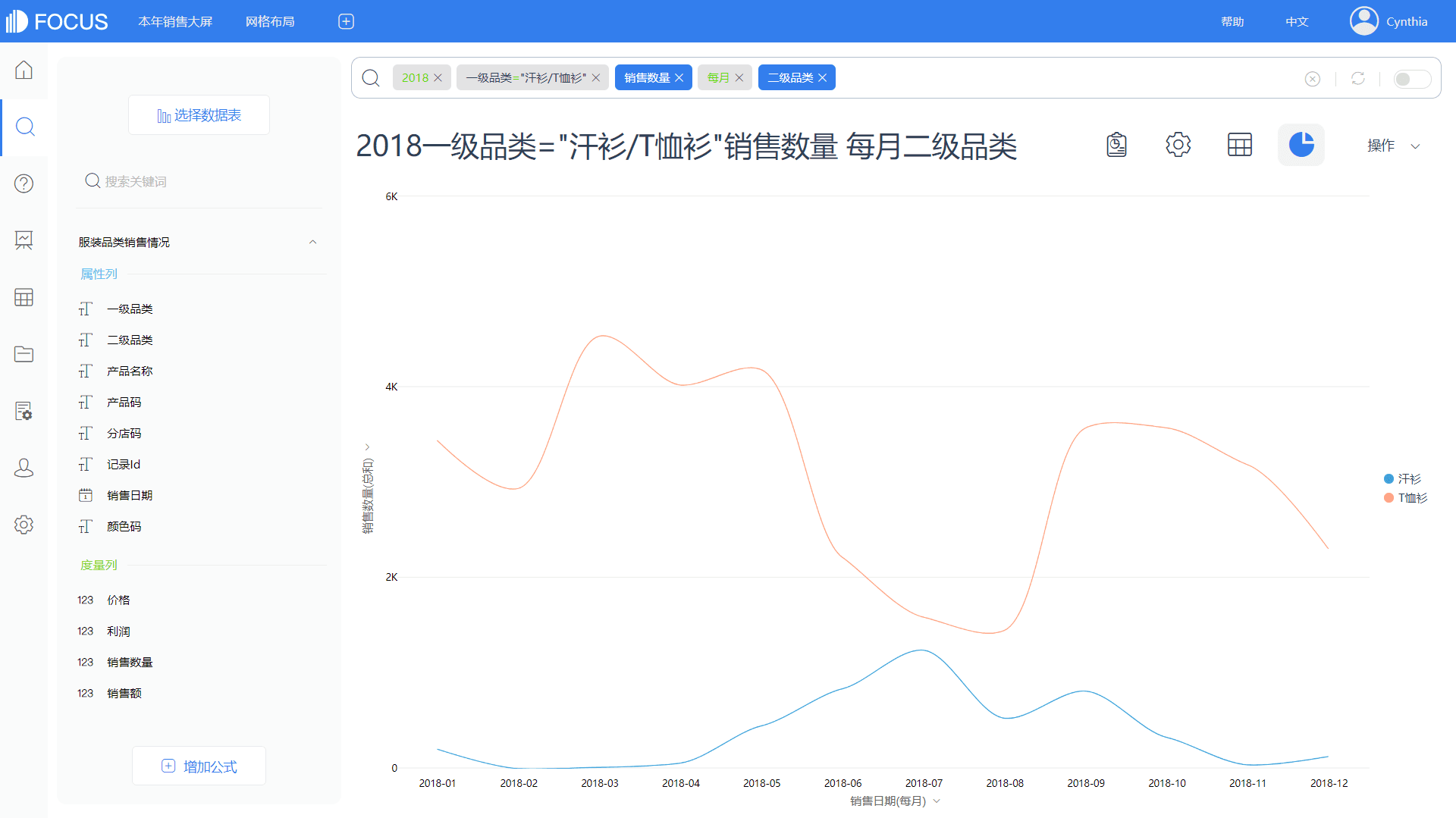Open the settings gear sidebar icon

[24, 525]
